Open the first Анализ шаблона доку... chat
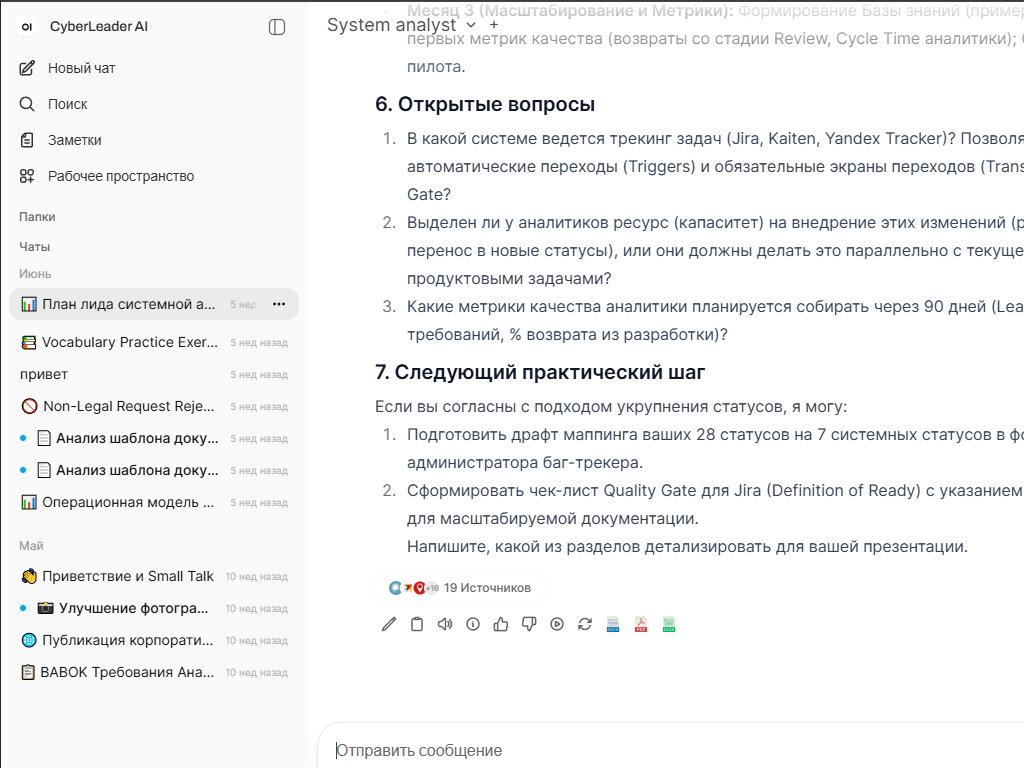1024x768 pixels. 154,438
